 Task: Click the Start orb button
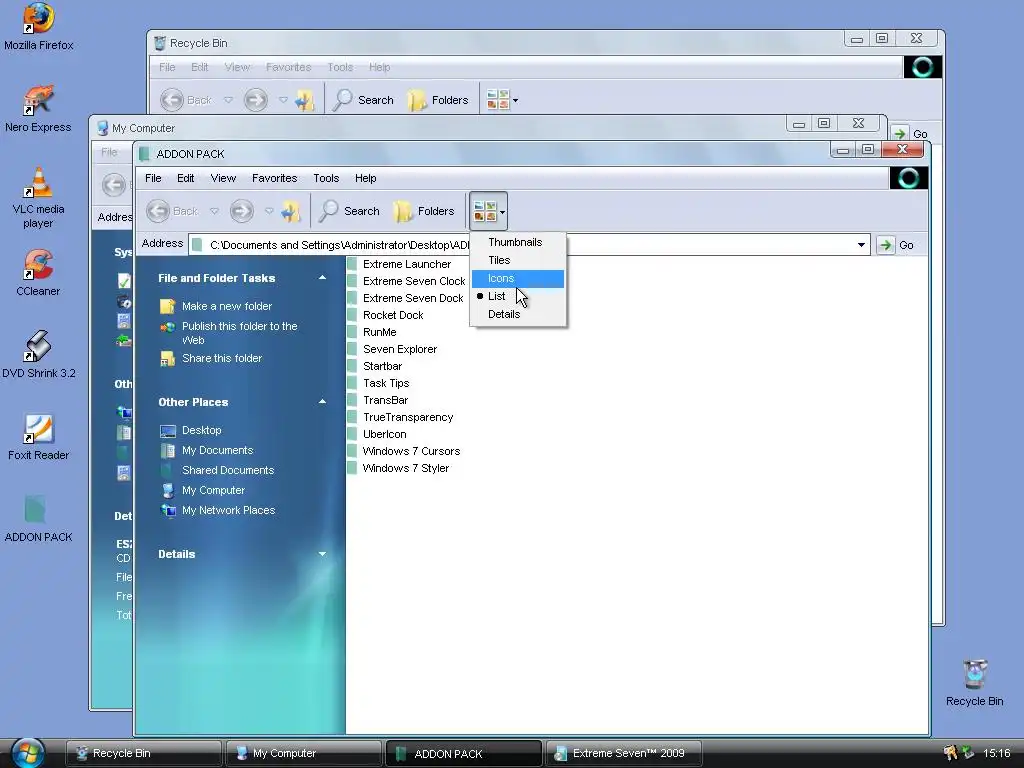pos(28,752)
